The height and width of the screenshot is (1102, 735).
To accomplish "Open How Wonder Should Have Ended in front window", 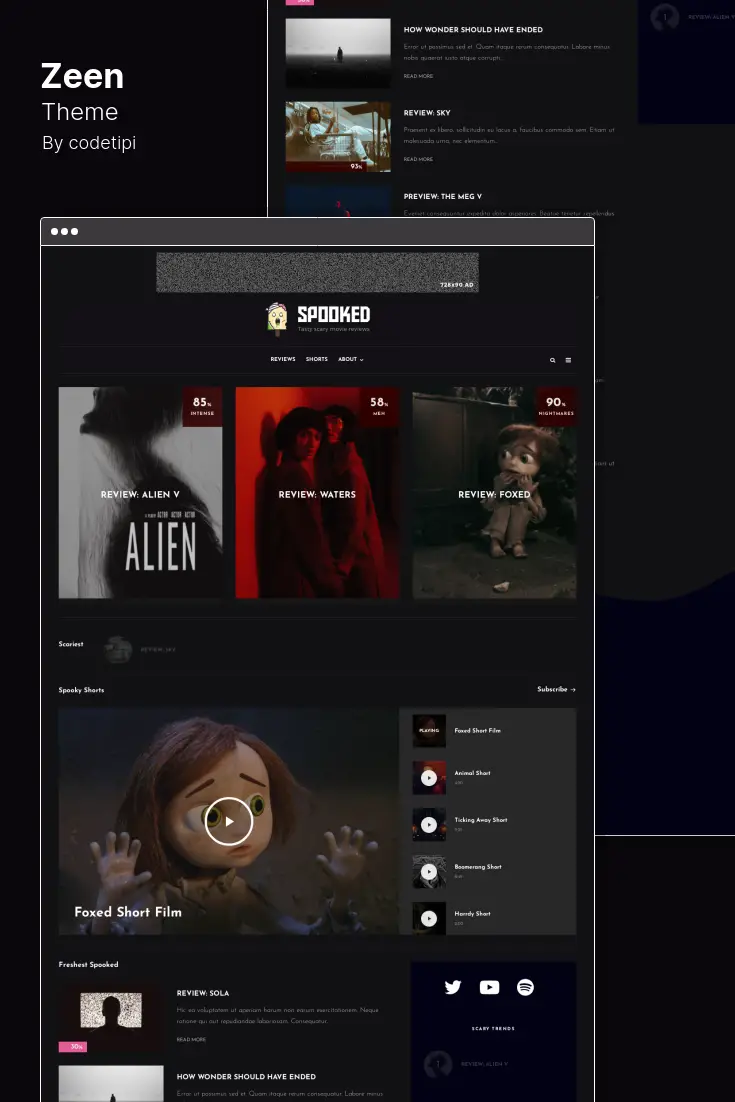I will point(246,1077).
